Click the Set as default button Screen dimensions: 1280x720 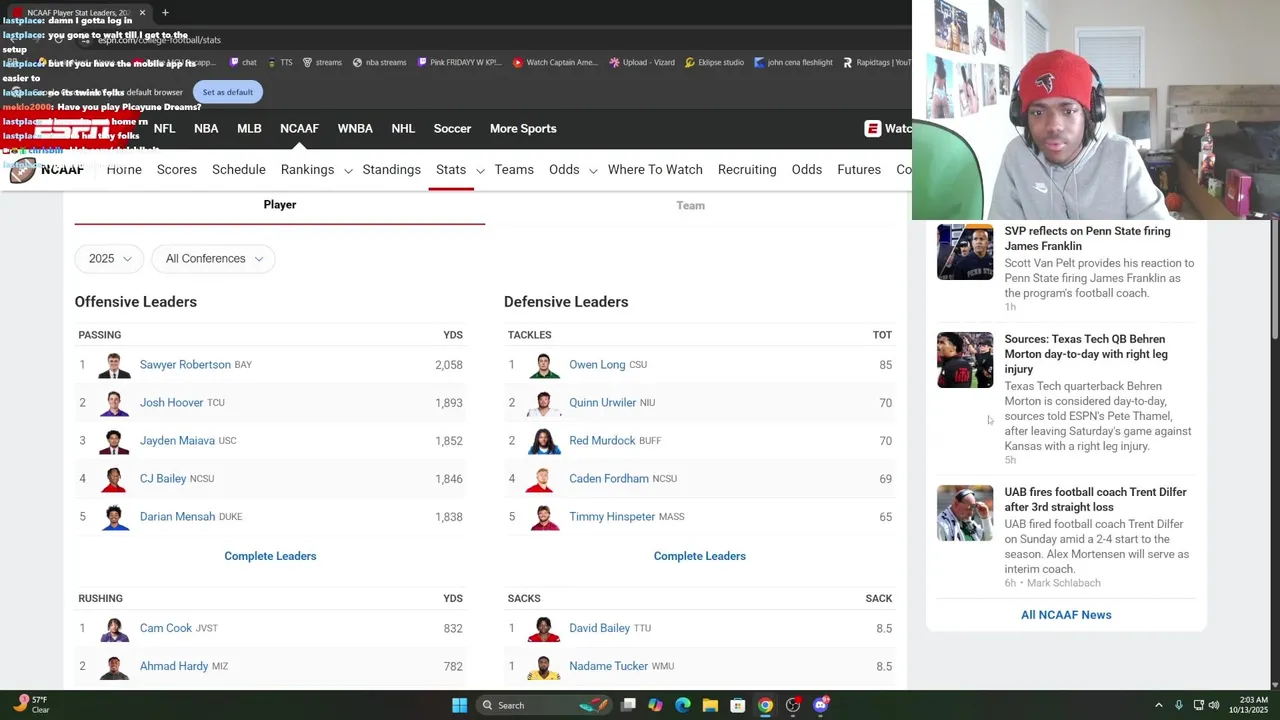click(228, 92)
